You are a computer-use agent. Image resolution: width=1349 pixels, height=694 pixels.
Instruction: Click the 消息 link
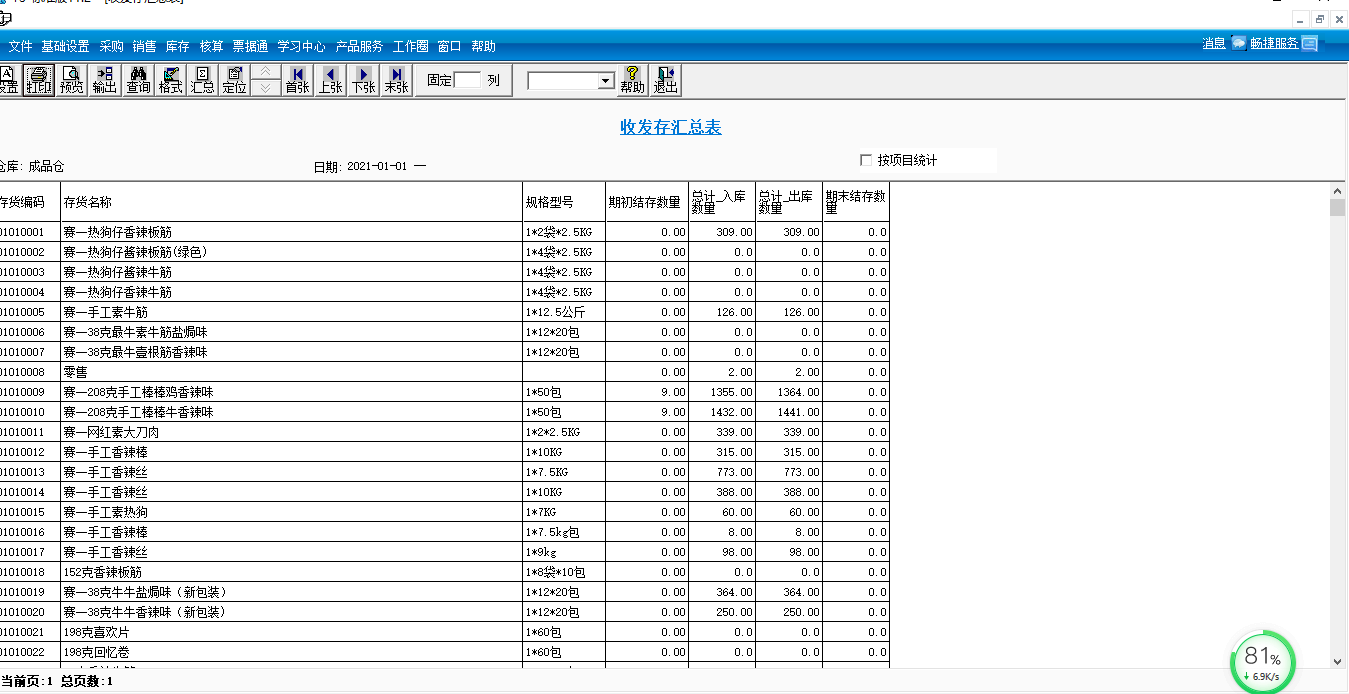(1214, 43)
